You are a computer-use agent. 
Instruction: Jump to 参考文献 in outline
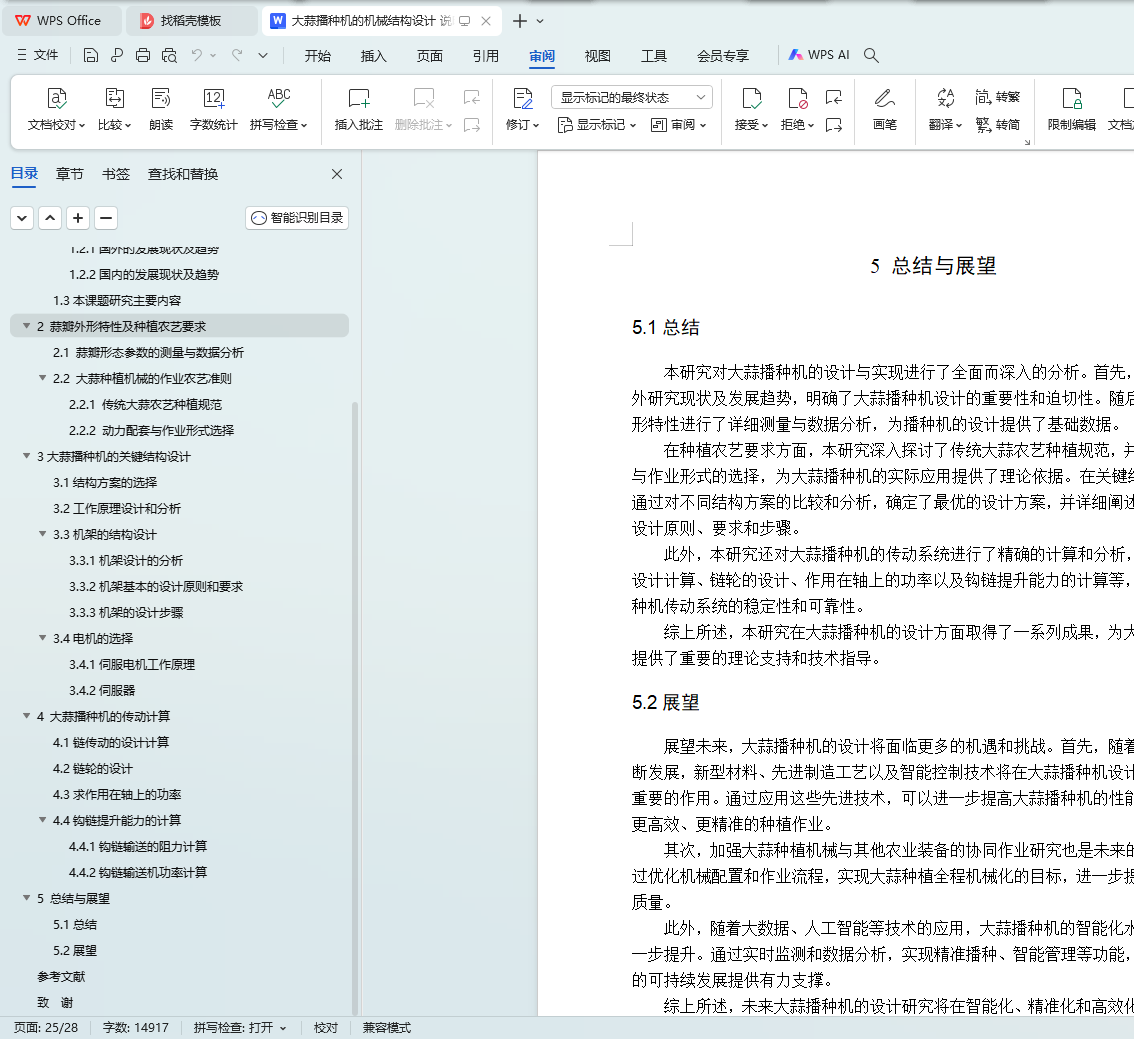point(61,976)
